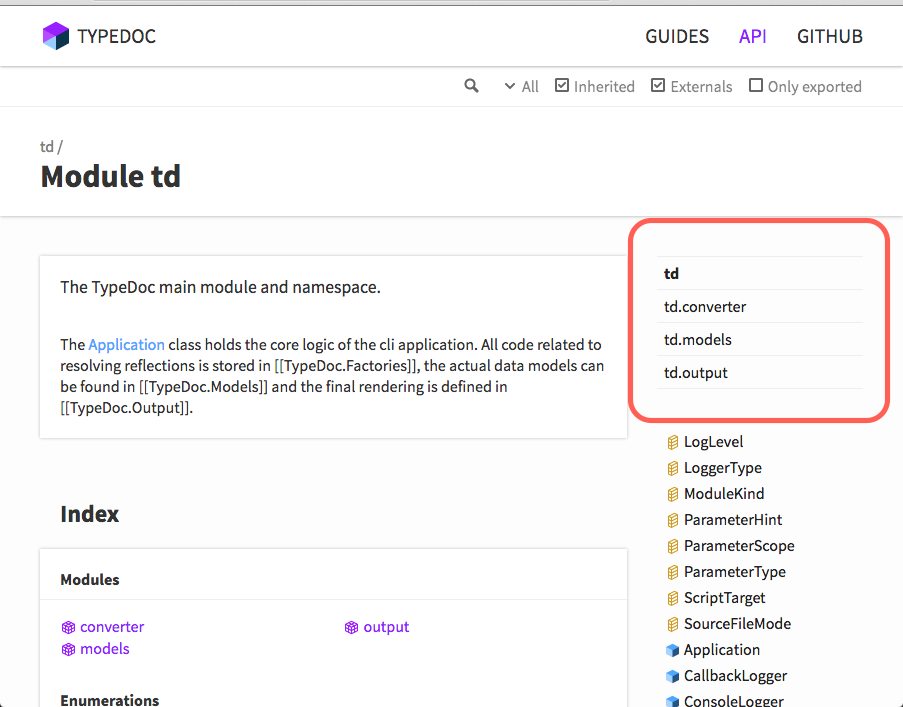
Task: Enable the Only exported checkbox
Action: tap(756, 85)
